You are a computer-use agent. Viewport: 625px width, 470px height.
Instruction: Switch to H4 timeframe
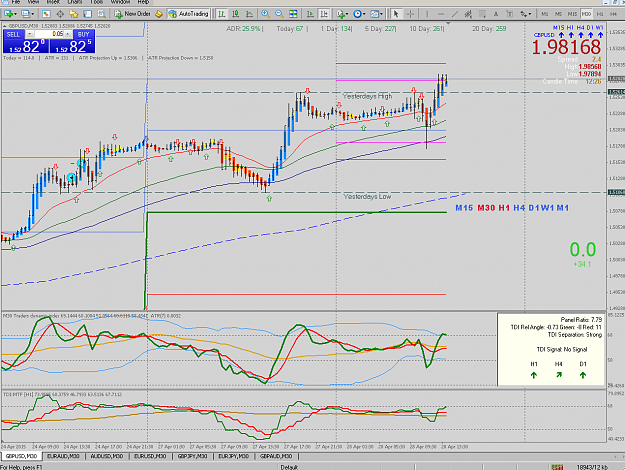pyautogui.click(x=614, y=14)
